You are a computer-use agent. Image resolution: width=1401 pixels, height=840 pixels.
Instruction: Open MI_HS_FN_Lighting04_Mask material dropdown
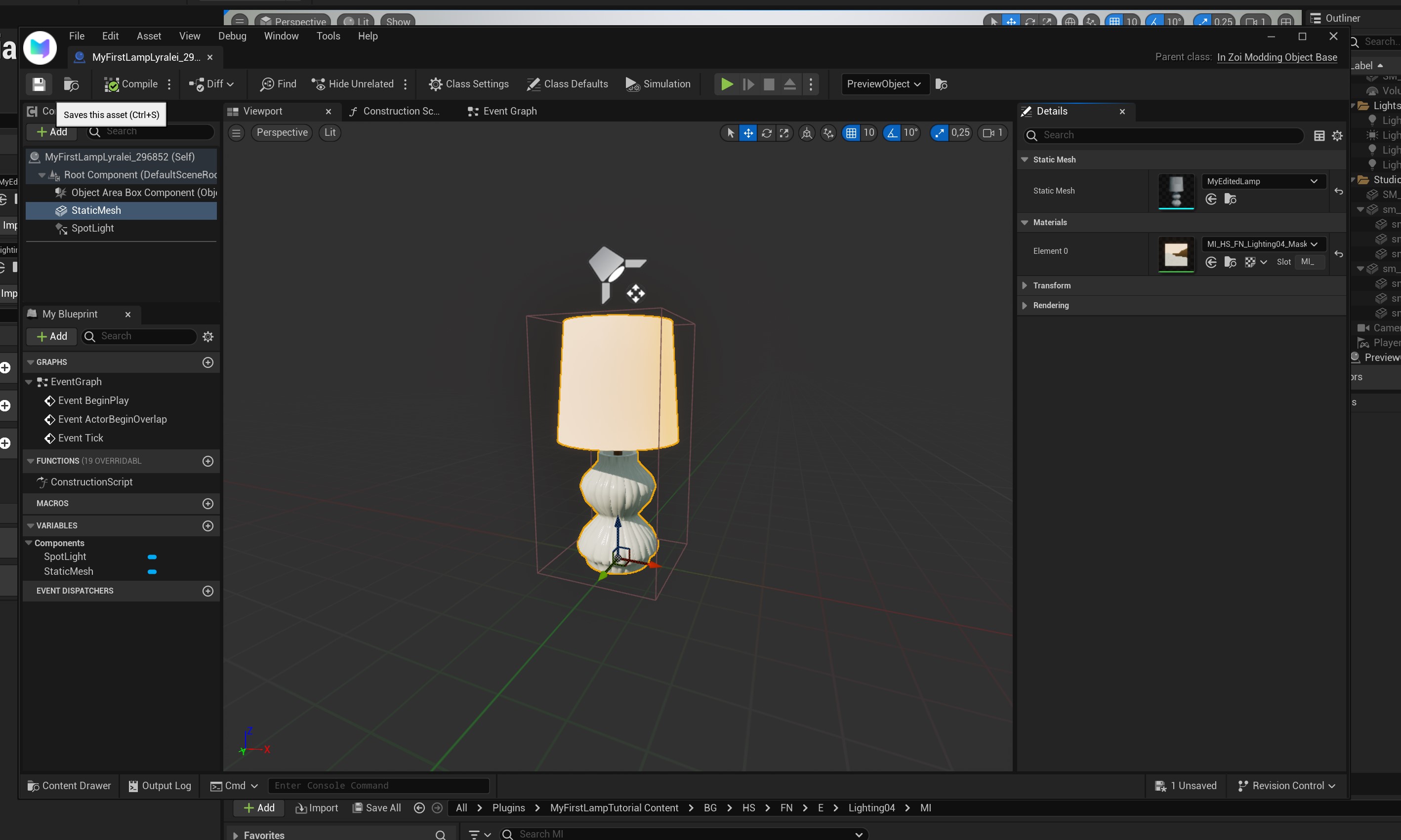pyautogui.click(x=1264, y=244)
